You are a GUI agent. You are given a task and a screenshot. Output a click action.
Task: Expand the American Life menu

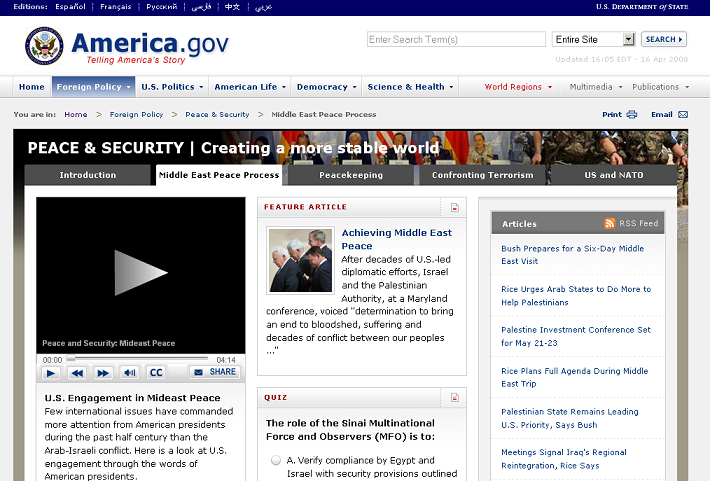(x=250, y=87)
